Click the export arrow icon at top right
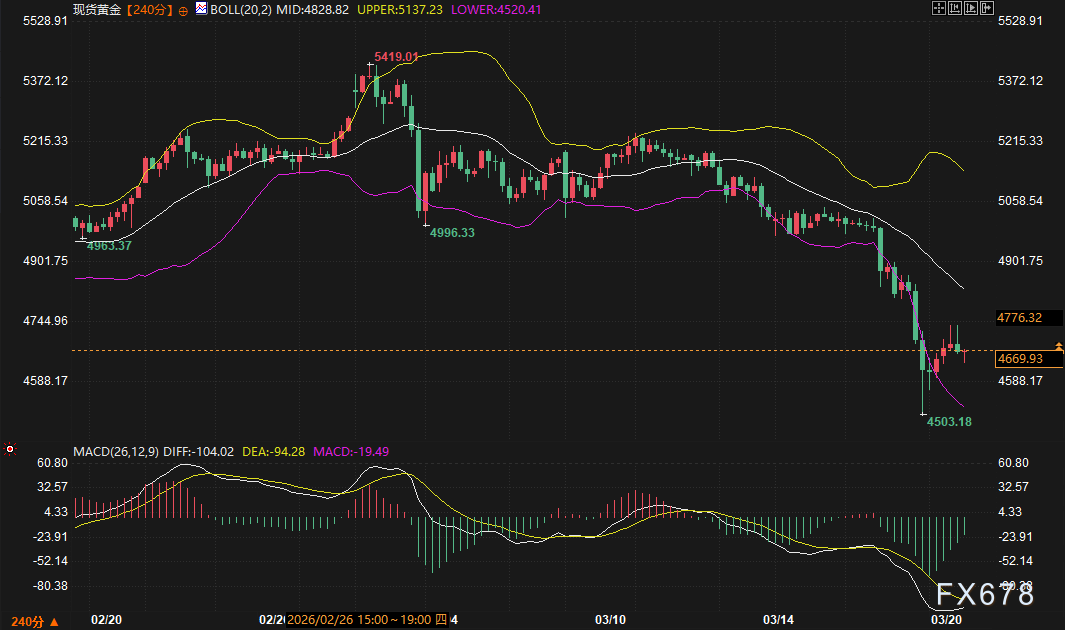 coord(987,8)
